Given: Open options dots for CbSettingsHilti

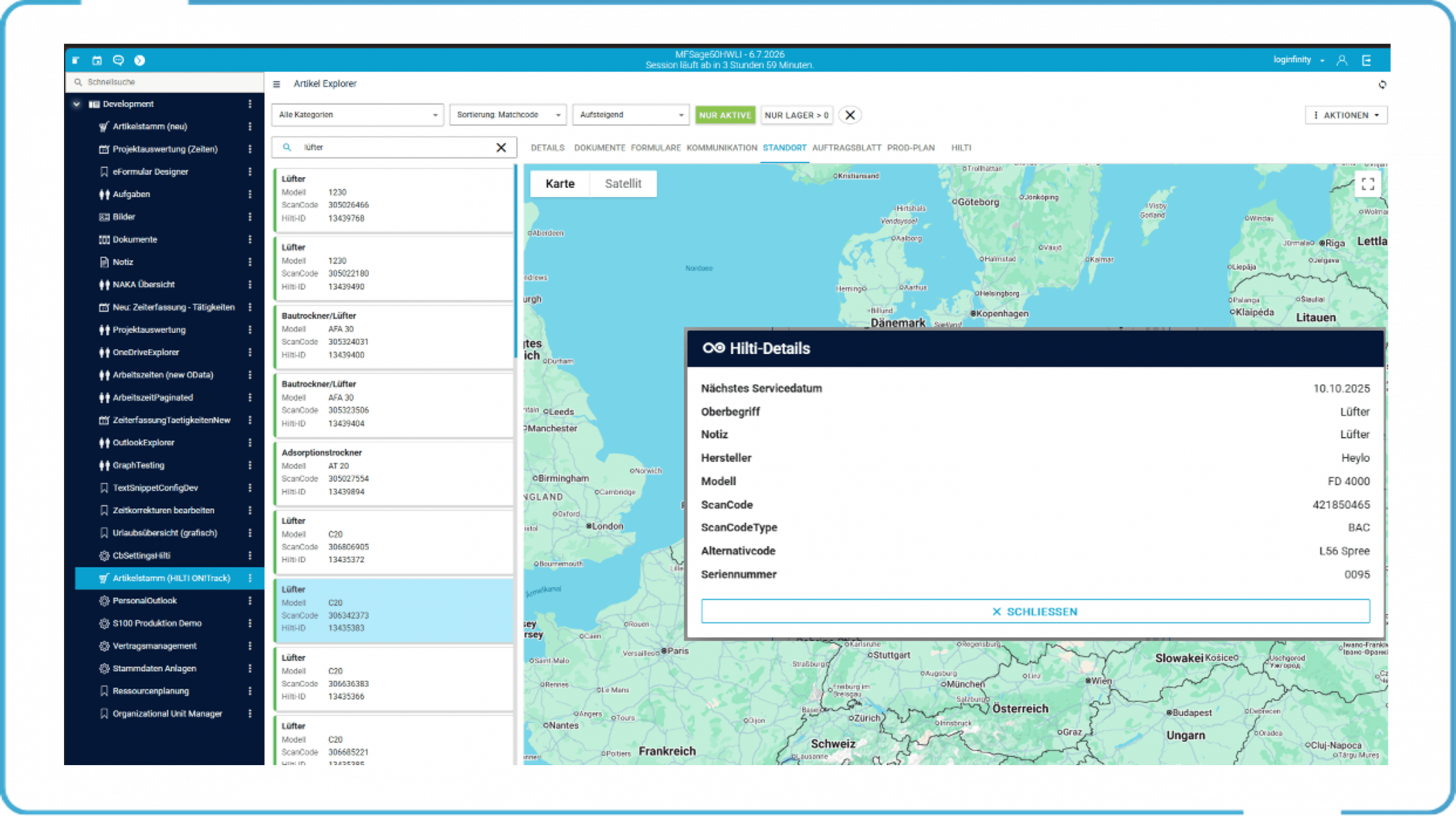Looking at the screenshot, I should click(x=250, y=556).
